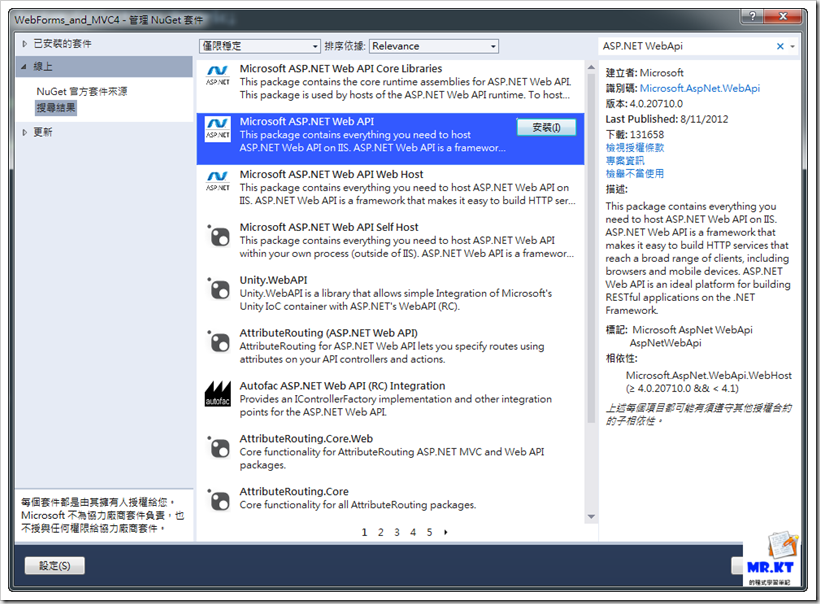Viewport: 820px width, 604px height.
Task: Open the search box history dropdown arrow
Action: [793, 46]
